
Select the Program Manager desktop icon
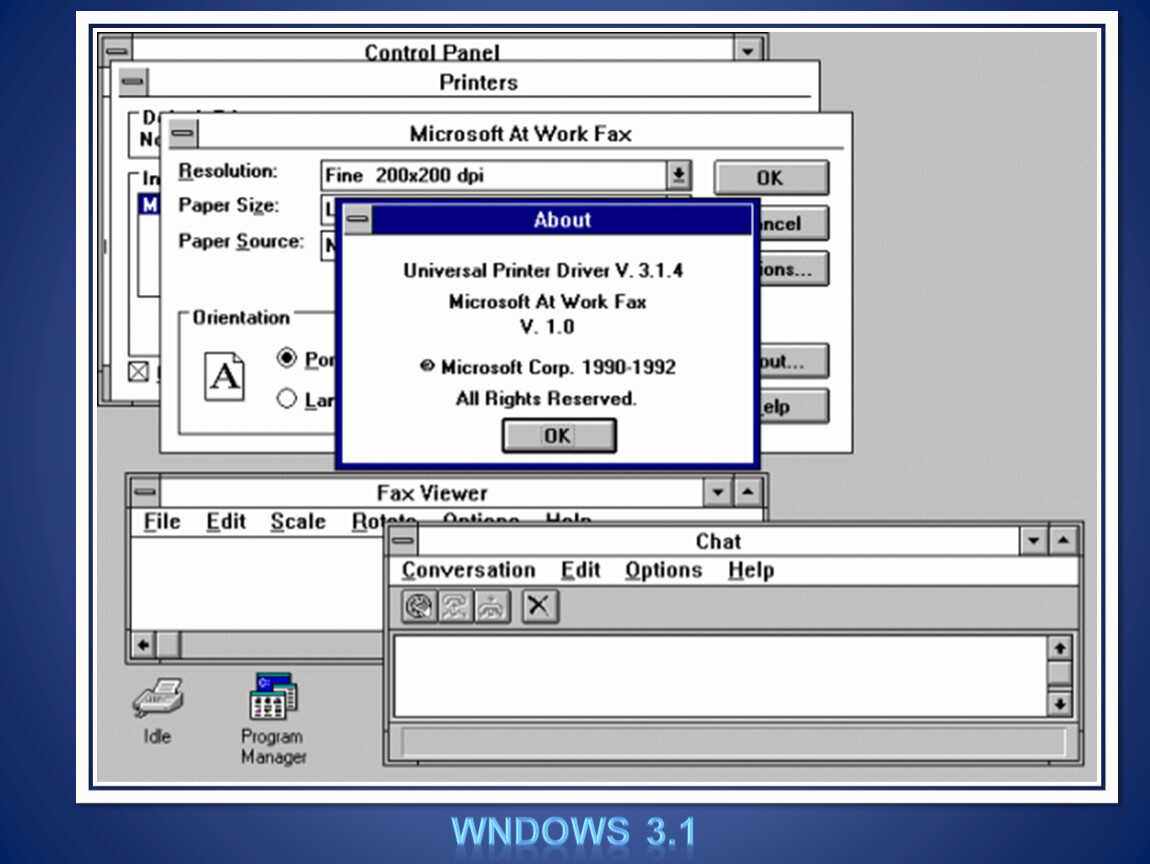pyautogui.click(x=273, y=717)
